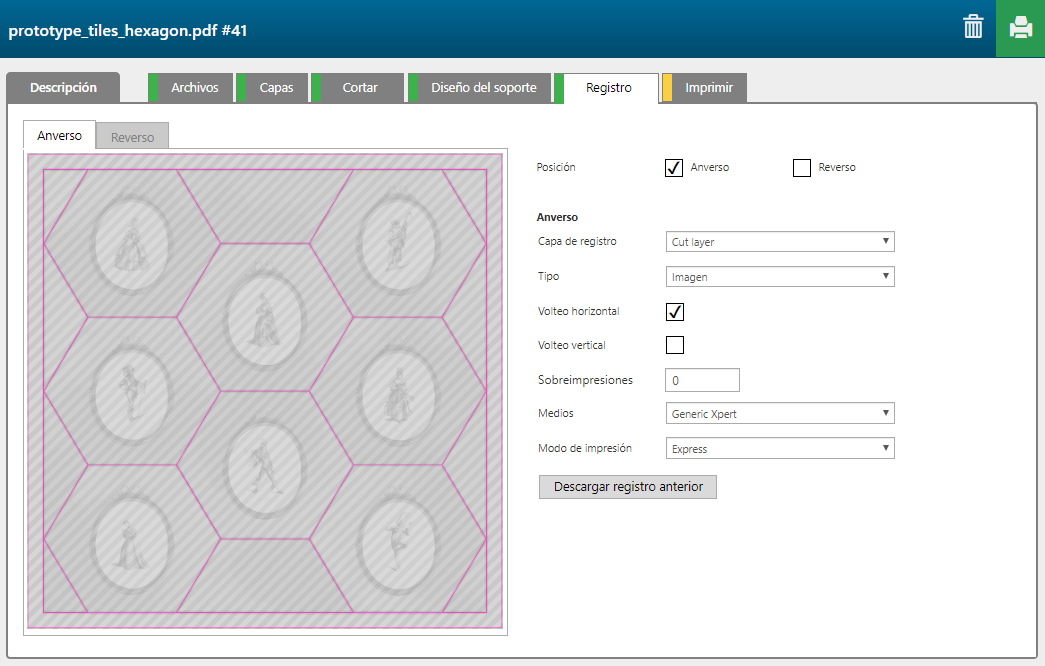Click the Sobreimpresiones input field

[702, 380]
